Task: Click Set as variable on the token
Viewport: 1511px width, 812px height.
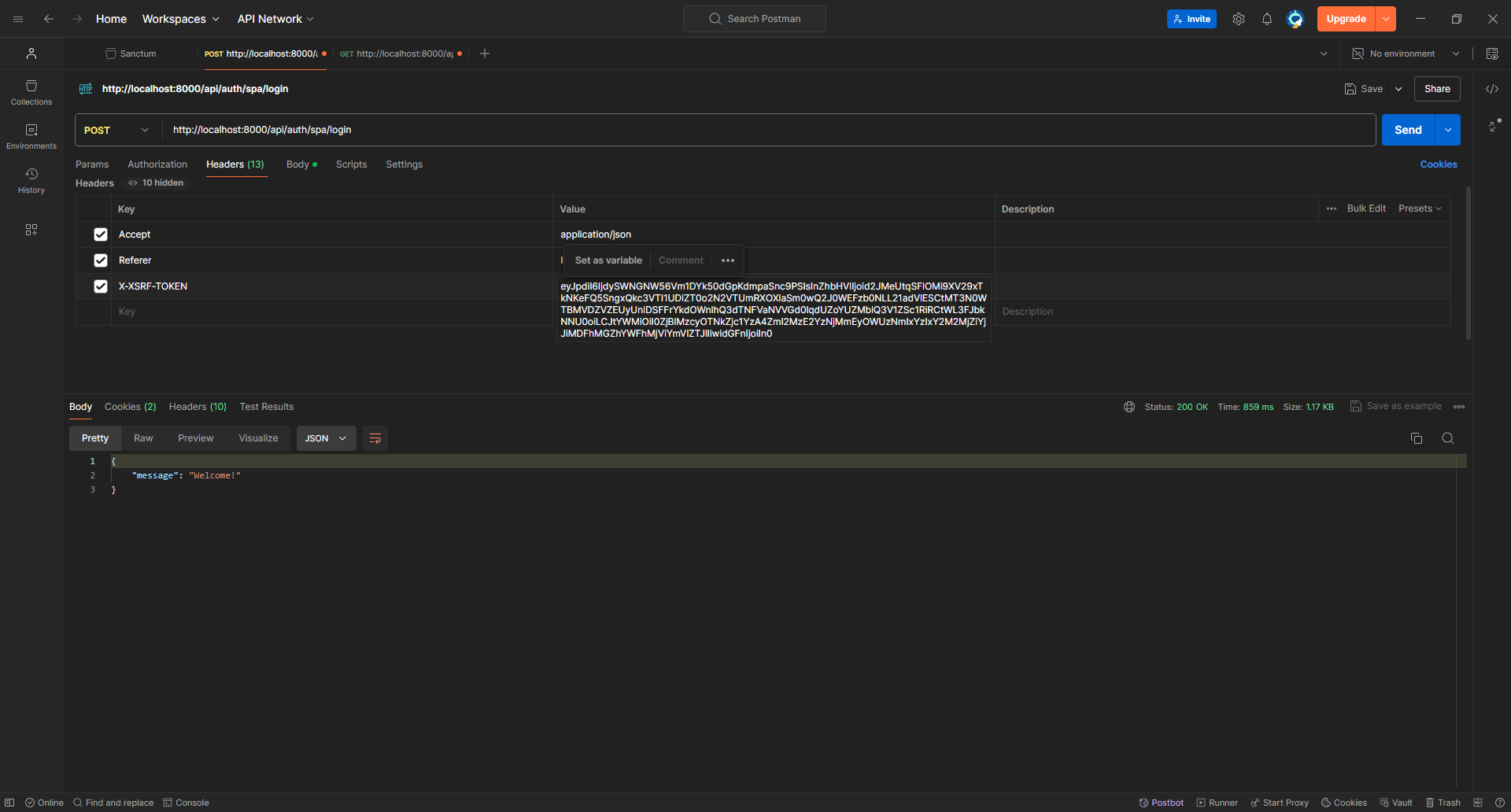Action: (x=608, y=260)
